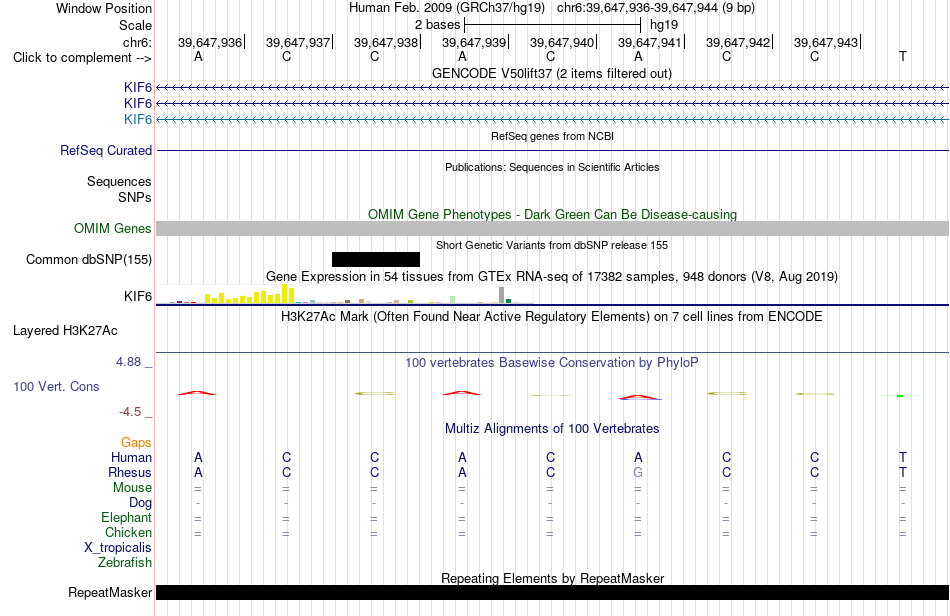Click the OMIM Genes label
950x616 pixels.
113,228
